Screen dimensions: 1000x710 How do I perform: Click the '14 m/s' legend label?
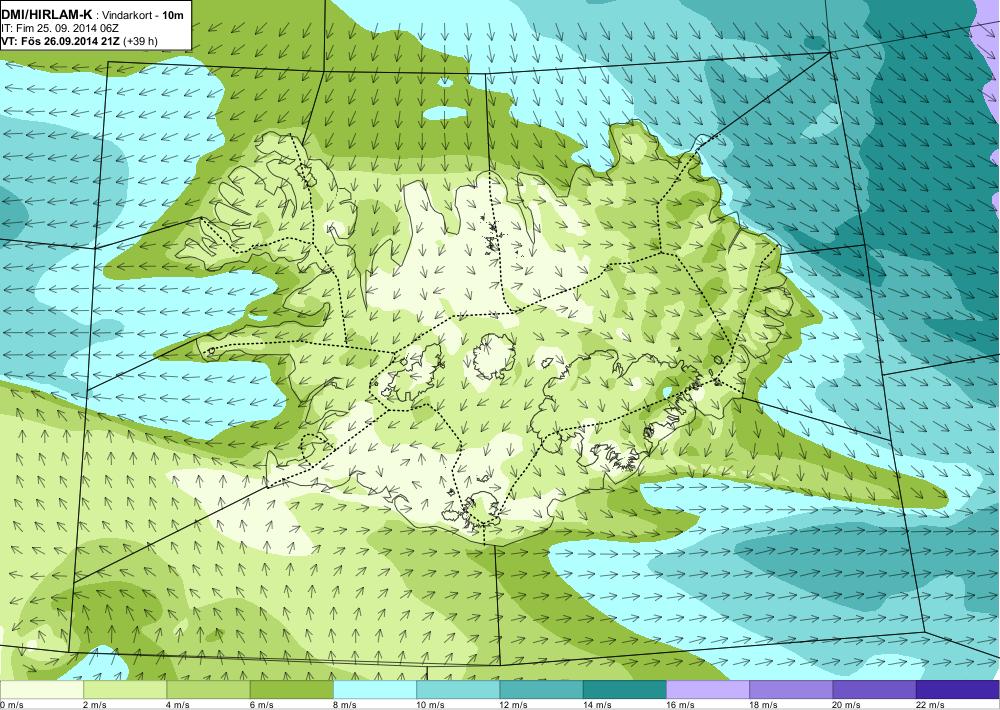pyautogui.click(x=596, y=705)
